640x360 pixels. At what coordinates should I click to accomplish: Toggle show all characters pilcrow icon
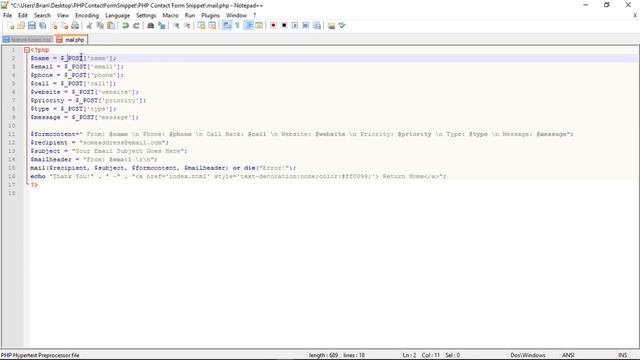point(237,26)
